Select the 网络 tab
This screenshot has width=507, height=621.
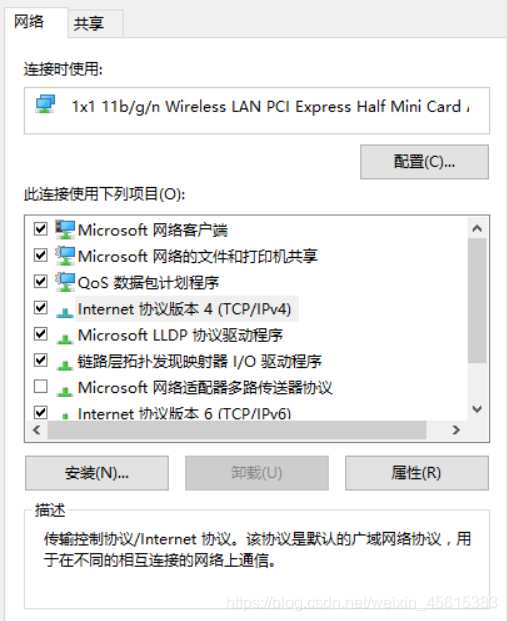(29, 21)
